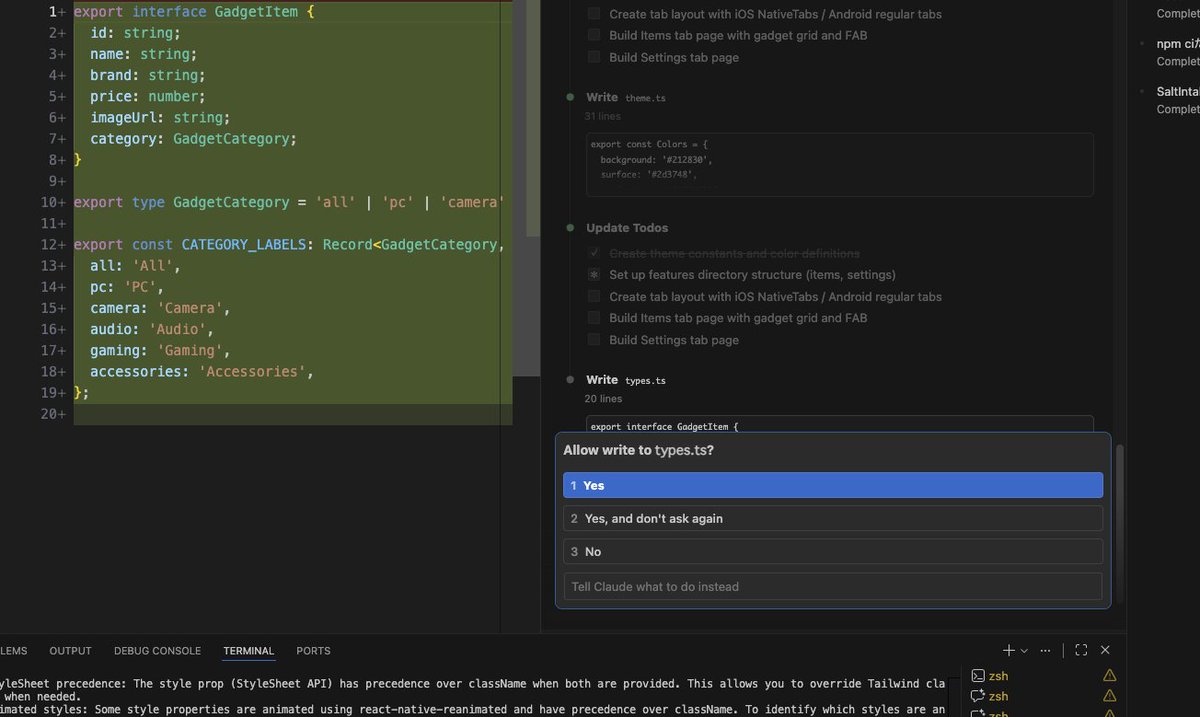Click the plus icon to launch new terminal

[x=1009, y=650]
